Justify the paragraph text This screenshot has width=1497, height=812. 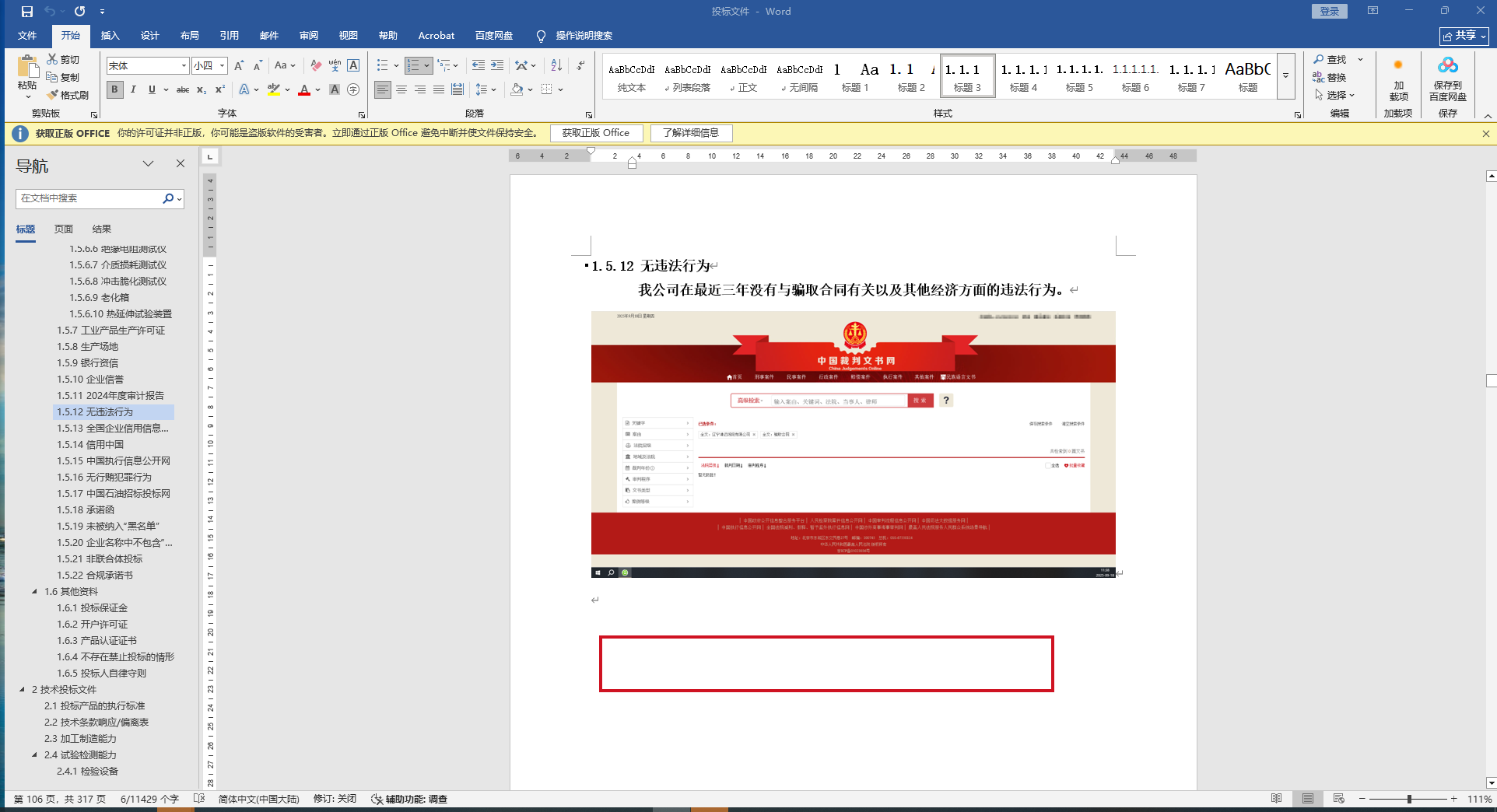pos(439,89)
